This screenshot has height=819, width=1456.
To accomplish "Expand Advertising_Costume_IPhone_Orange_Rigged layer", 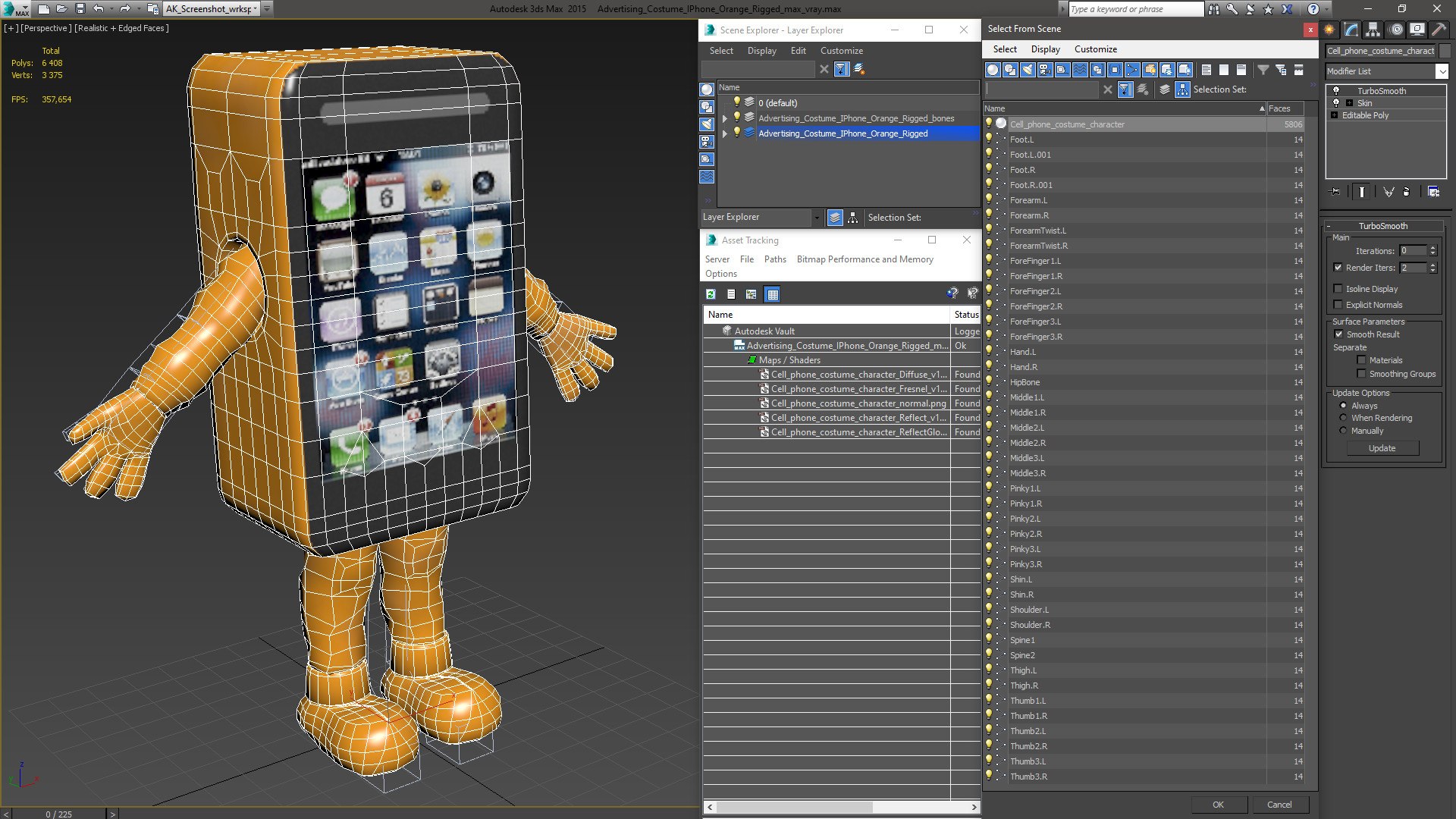I will coord(725,133).
